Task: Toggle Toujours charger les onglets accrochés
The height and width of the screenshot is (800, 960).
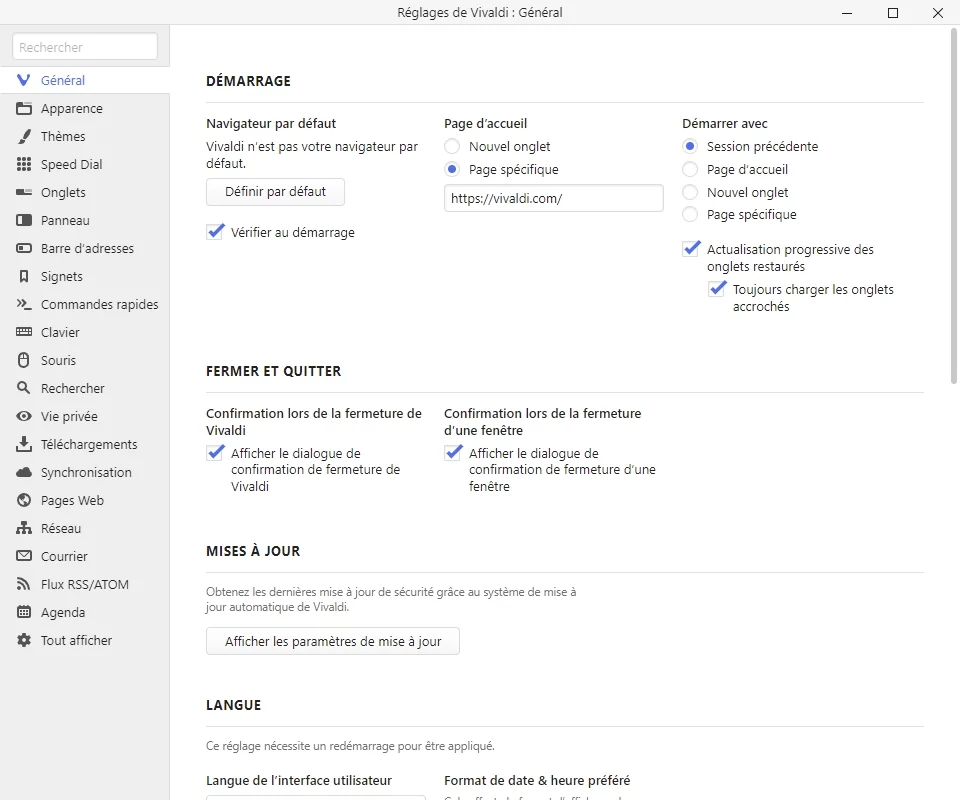Action: click(717, 289)
